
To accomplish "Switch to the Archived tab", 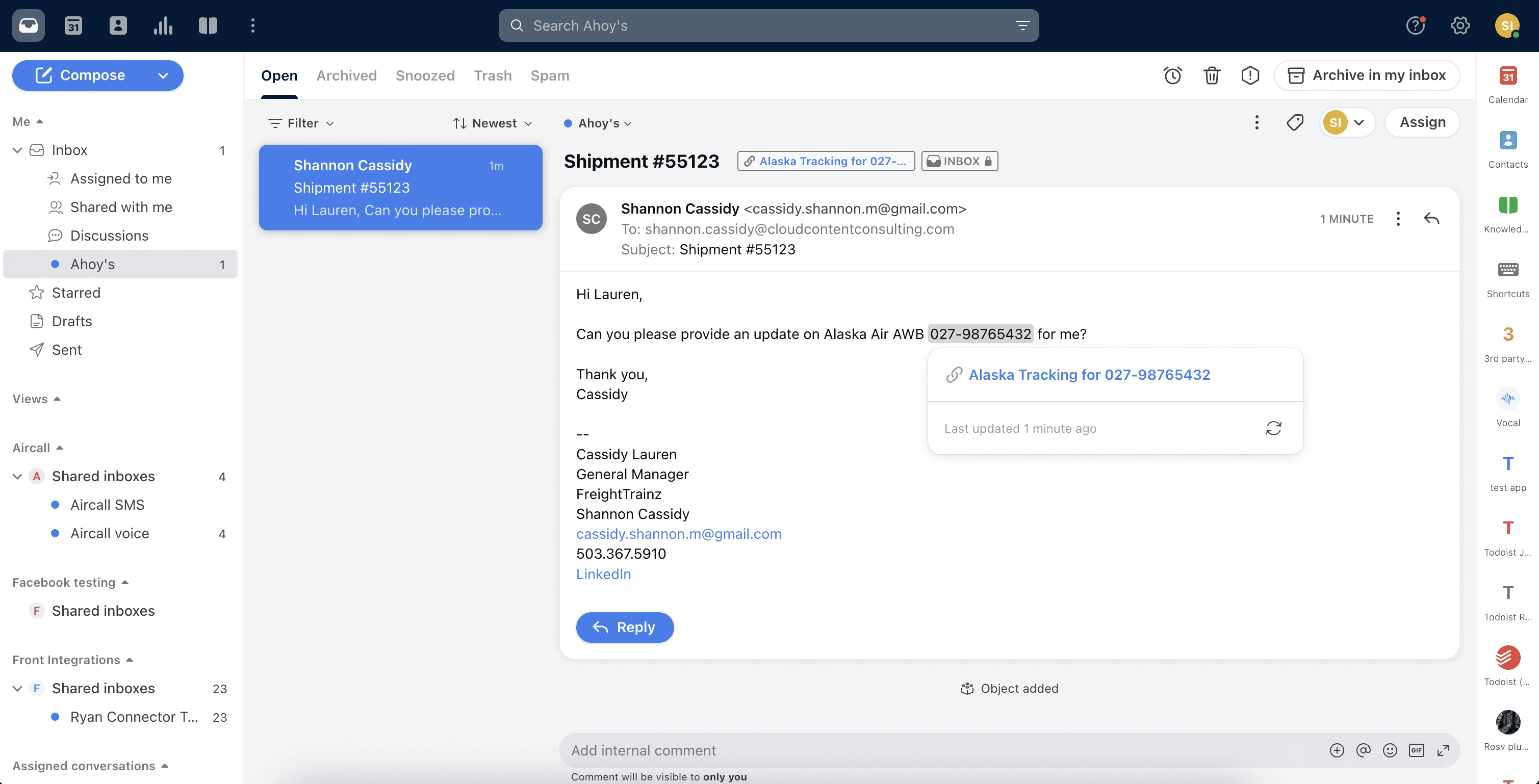I will (347, 75).
